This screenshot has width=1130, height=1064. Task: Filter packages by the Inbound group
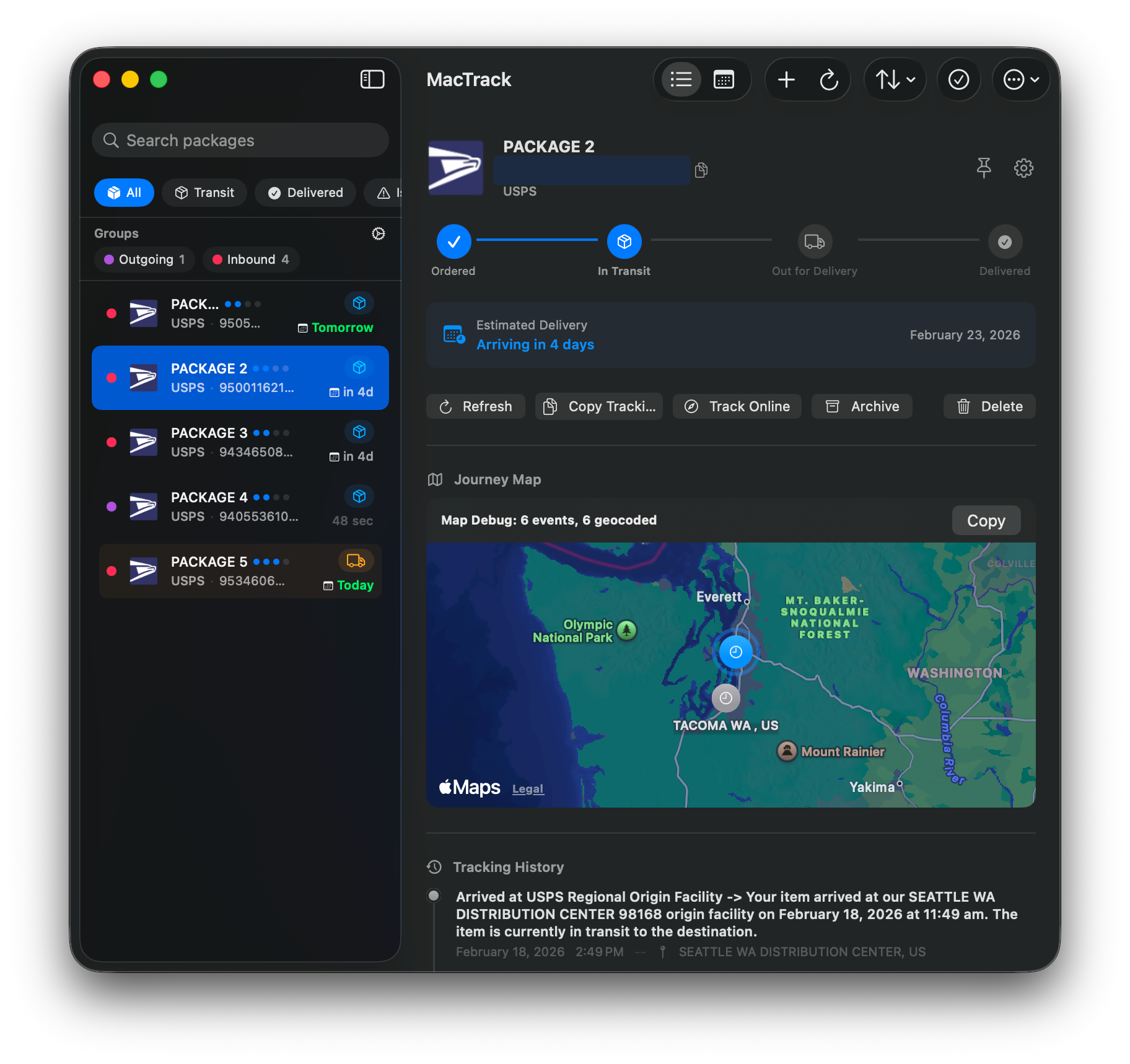[x=250, y=259]
